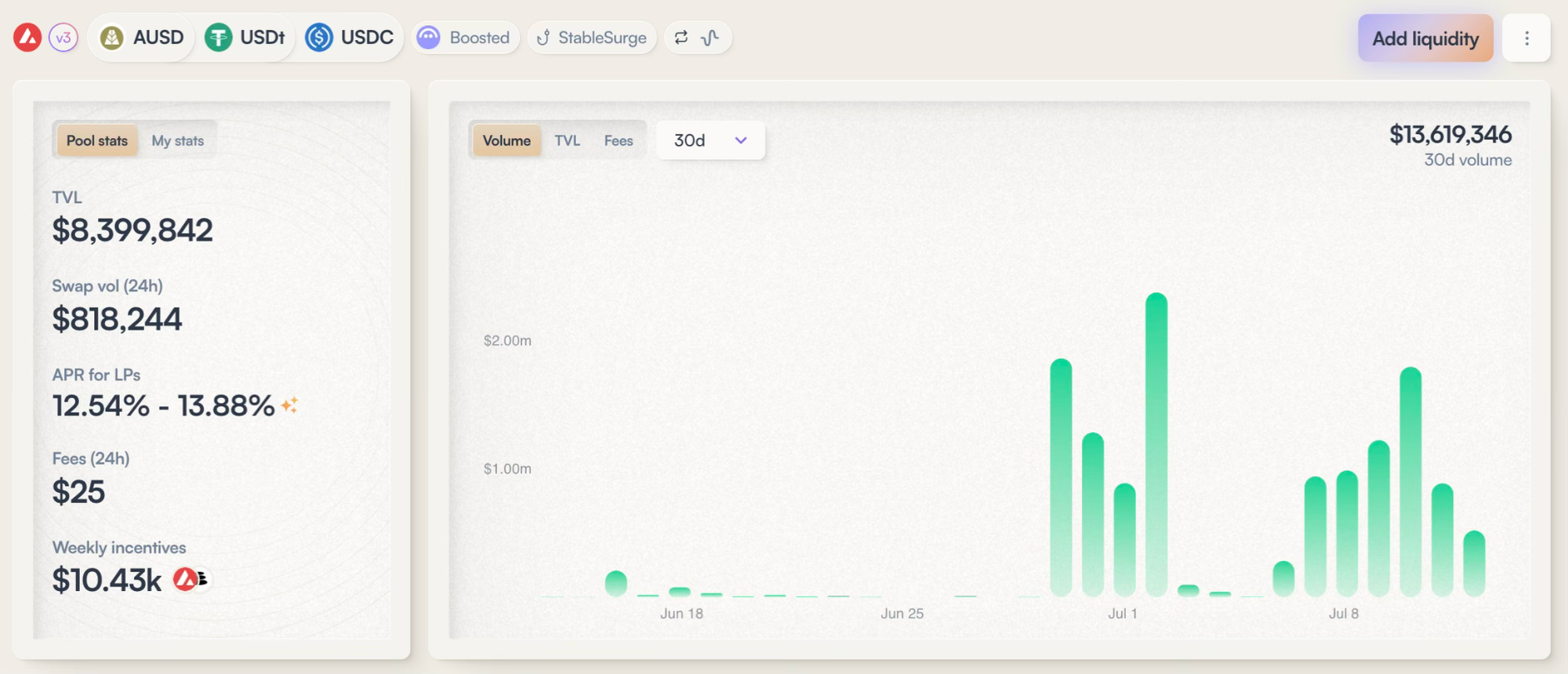Show the TVL chart

pos(567,141)
